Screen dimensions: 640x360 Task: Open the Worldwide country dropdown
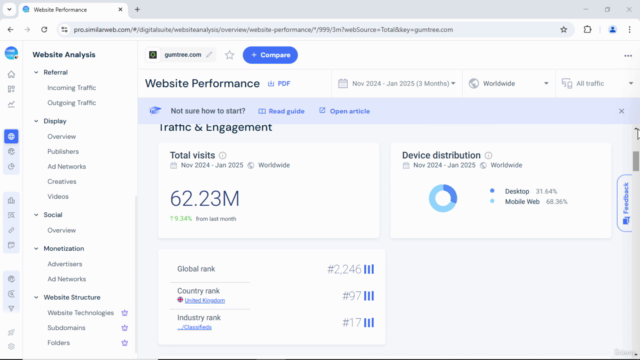point(509,83)
